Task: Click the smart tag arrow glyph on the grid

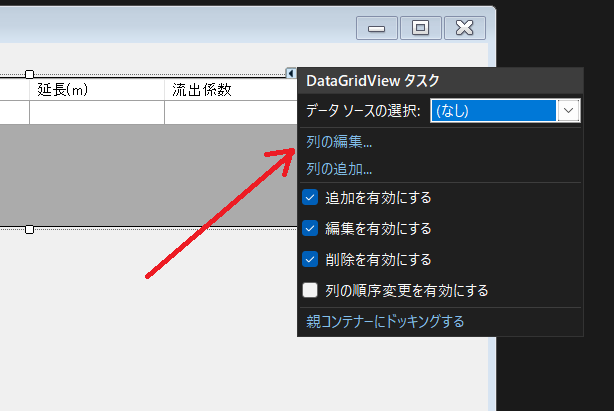Action: click(x=290, y=73)
